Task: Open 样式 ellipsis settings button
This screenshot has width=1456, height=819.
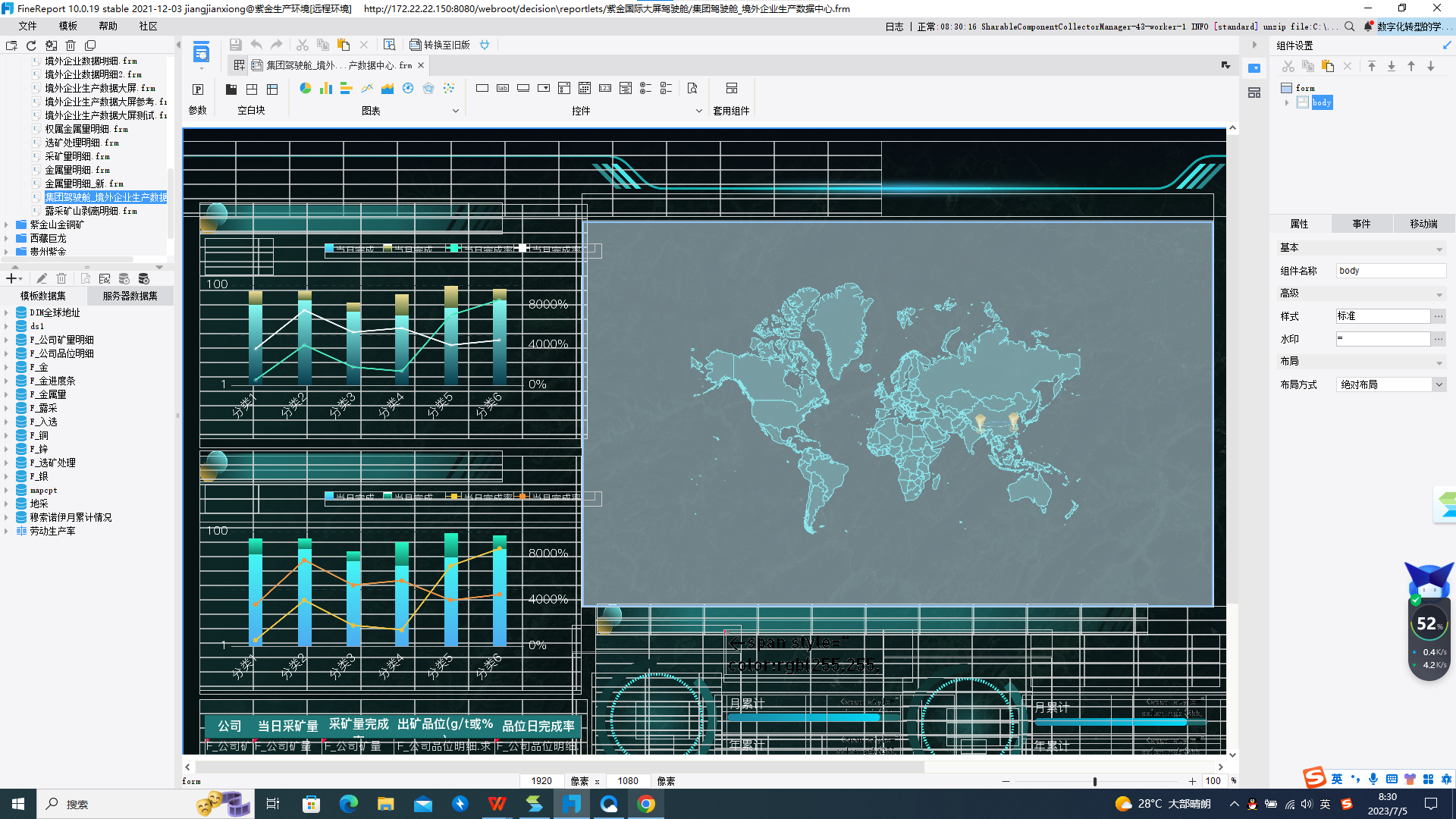Action: click(x=1439, y=316)
